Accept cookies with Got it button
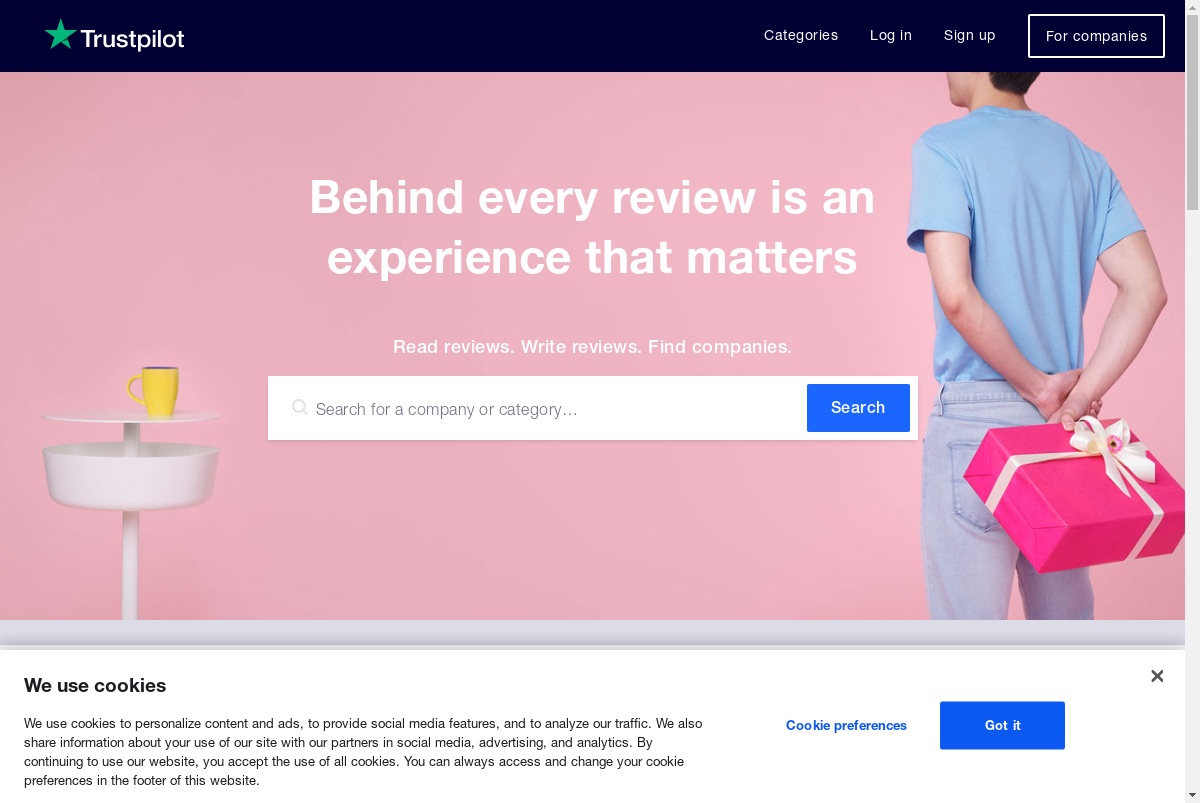This screenshot has width=1200, height=803. (x=1002, y=725)
